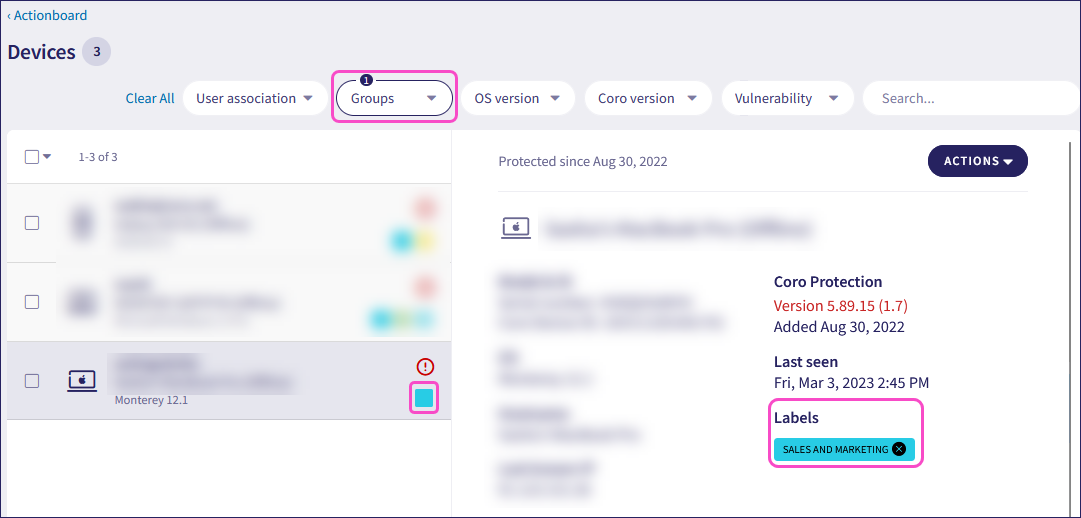
Task: Click the blurred device icon in second row
Action: 82,301
